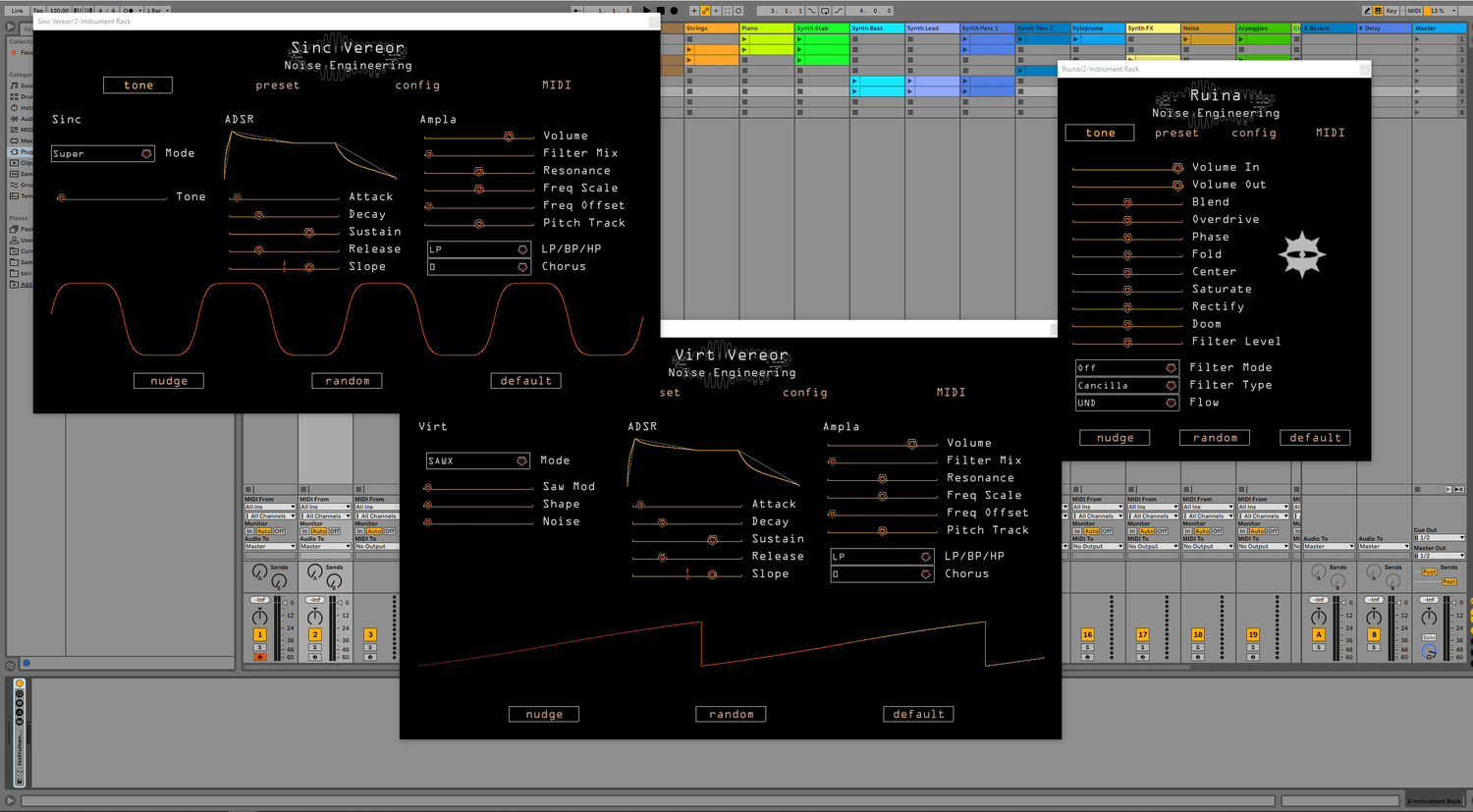Adjust Send A knob on track 1
Viewport: 1473px width, 812px height.
click(259, 571)
